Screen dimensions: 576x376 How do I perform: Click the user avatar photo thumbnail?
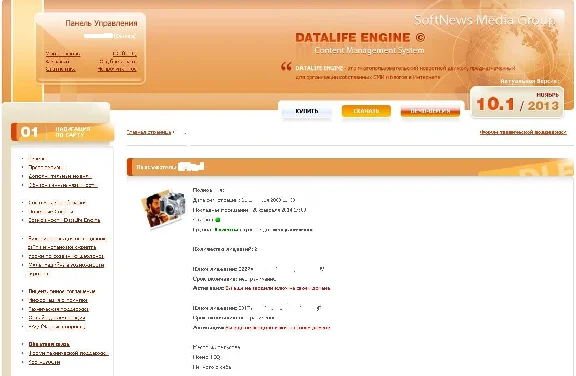click(x=163, y=209)
